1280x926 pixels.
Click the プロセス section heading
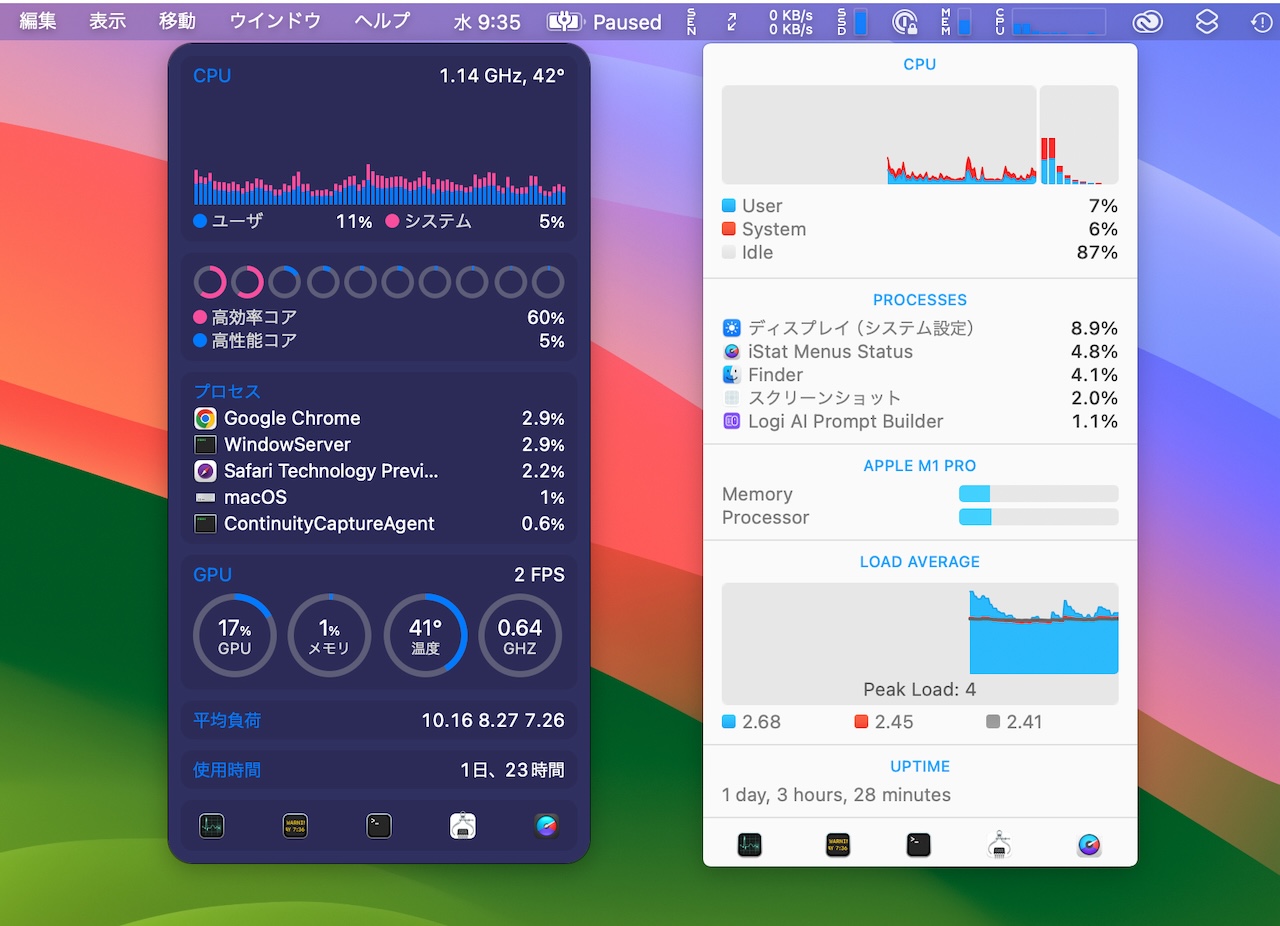point(227,392)
